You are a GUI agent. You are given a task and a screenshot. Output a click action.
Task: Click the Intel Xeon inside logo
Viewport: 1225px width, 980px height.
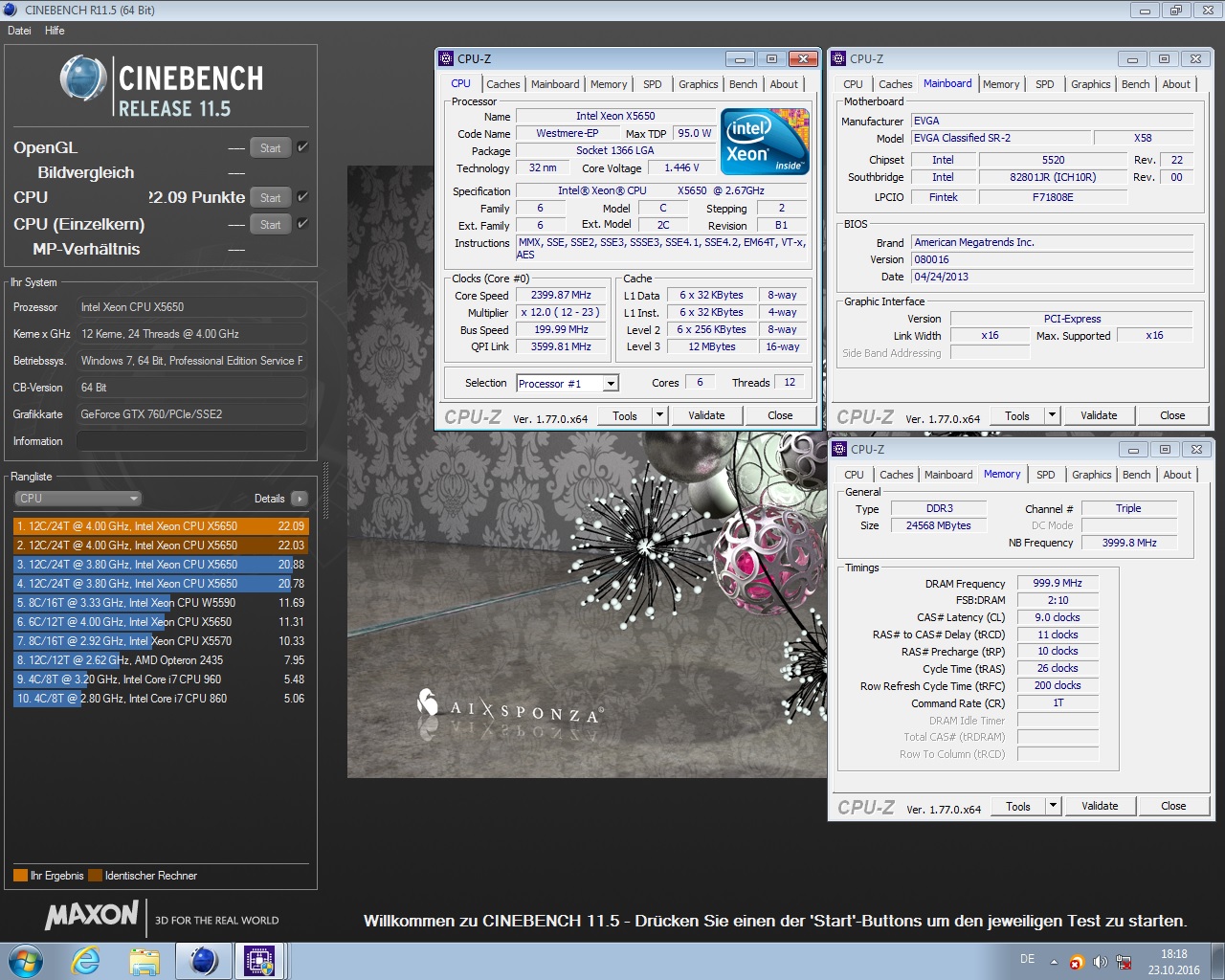point(765,142)
